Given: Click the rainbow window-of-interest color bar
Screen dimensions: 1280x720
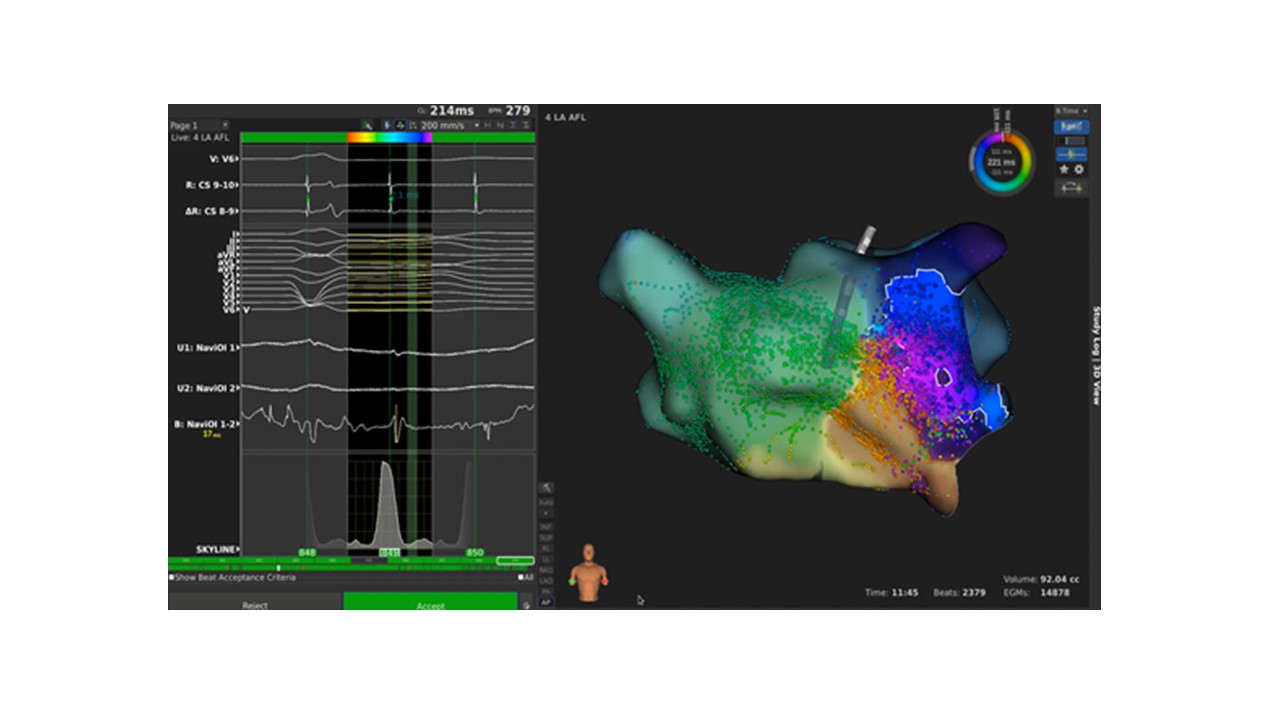Looking at the screenshot, I should [390, 137].
